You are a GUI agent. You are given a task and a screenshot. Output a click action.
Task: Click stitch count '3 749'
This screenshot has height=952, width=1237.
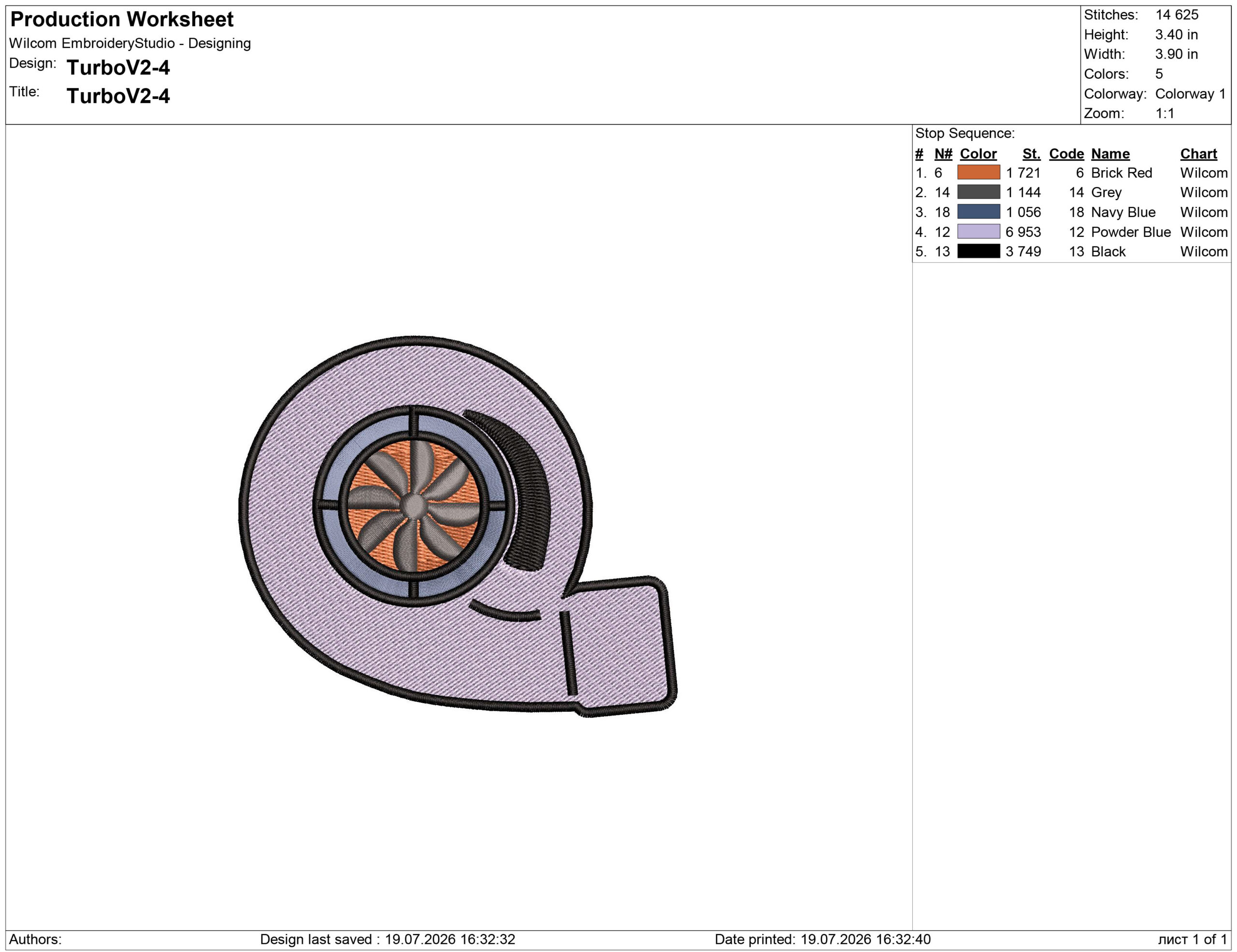coord(1023,251)
